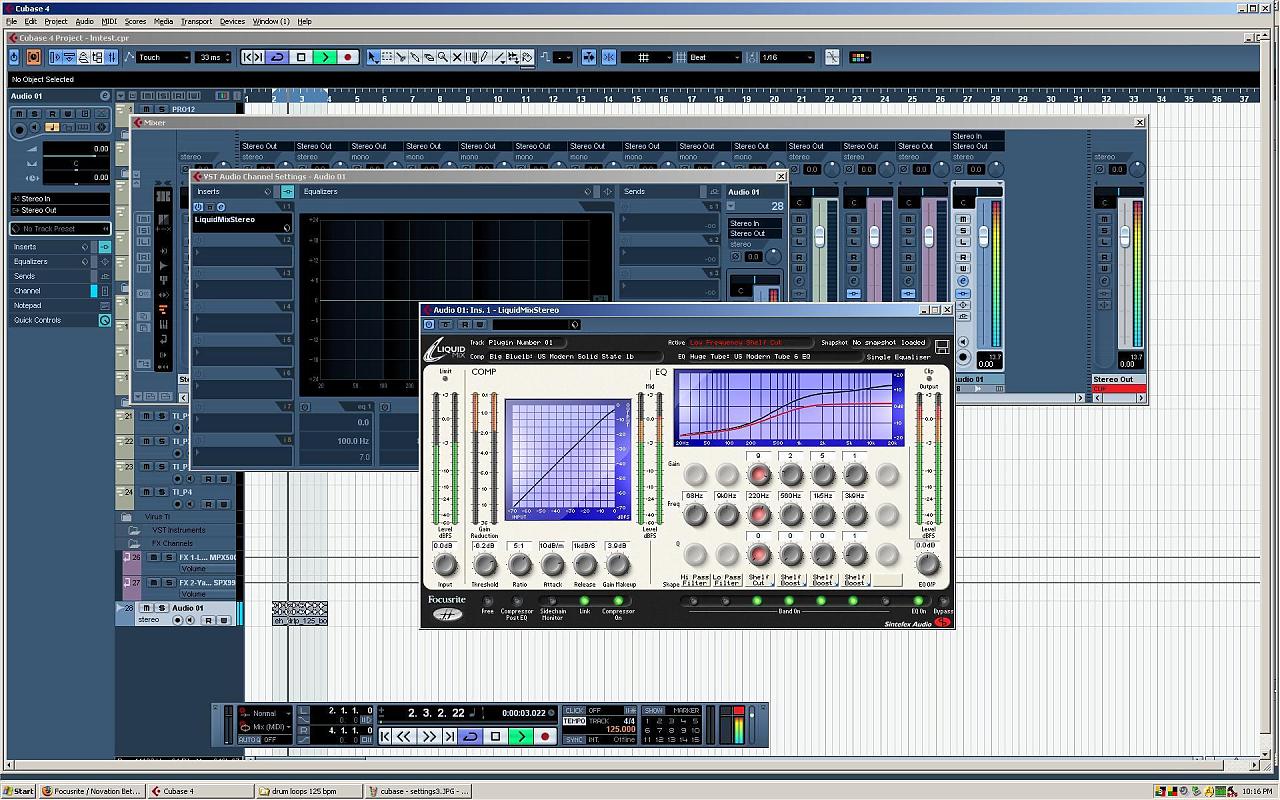
Task: Solo the Audio 01 track in track list
Action: click(160, 608)
